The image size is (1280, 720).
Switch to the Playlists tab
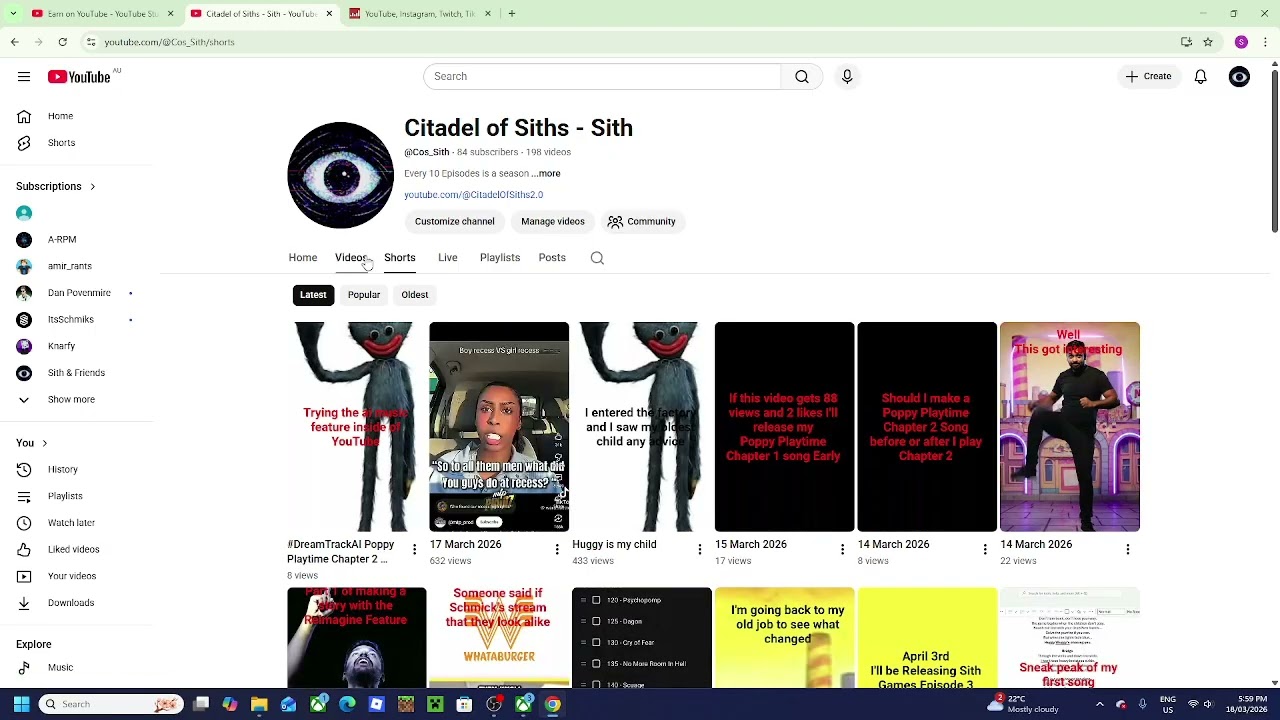(500, 258)
